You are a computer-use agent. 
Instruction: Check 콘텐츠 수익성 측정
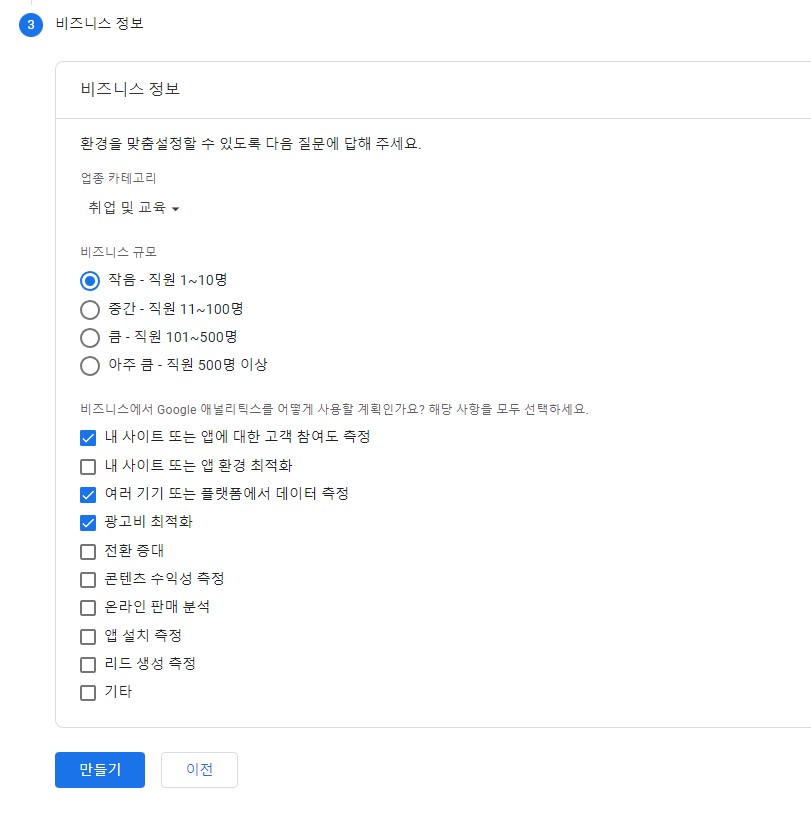point(88,578)
